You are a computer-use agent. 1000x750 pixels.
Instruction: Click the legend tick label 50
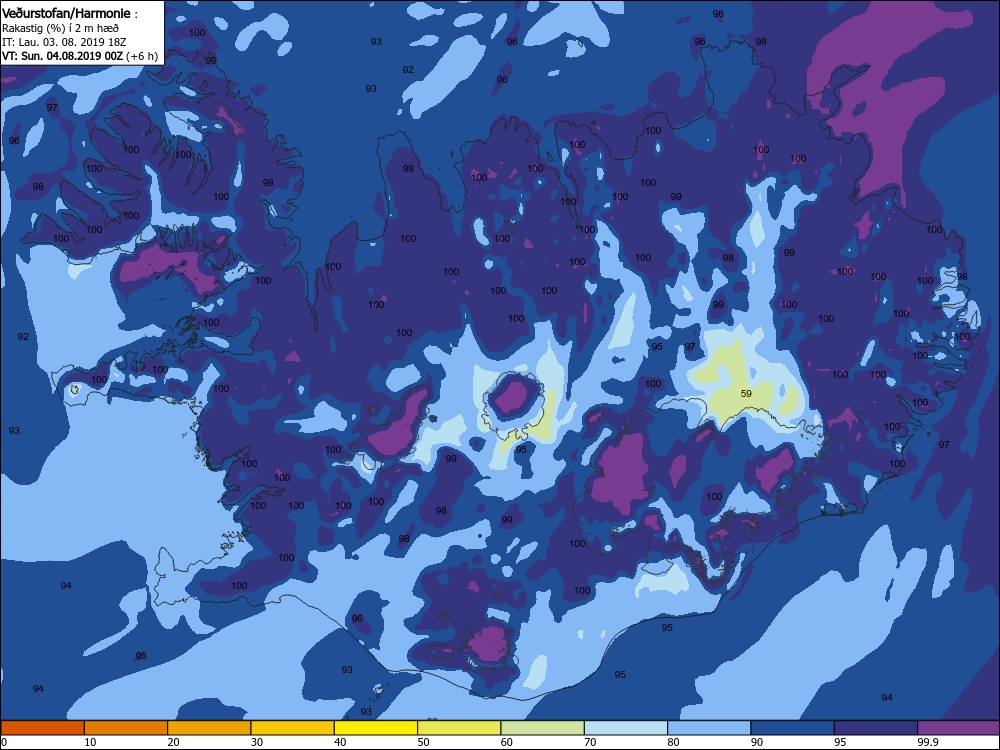pos(424,742)
